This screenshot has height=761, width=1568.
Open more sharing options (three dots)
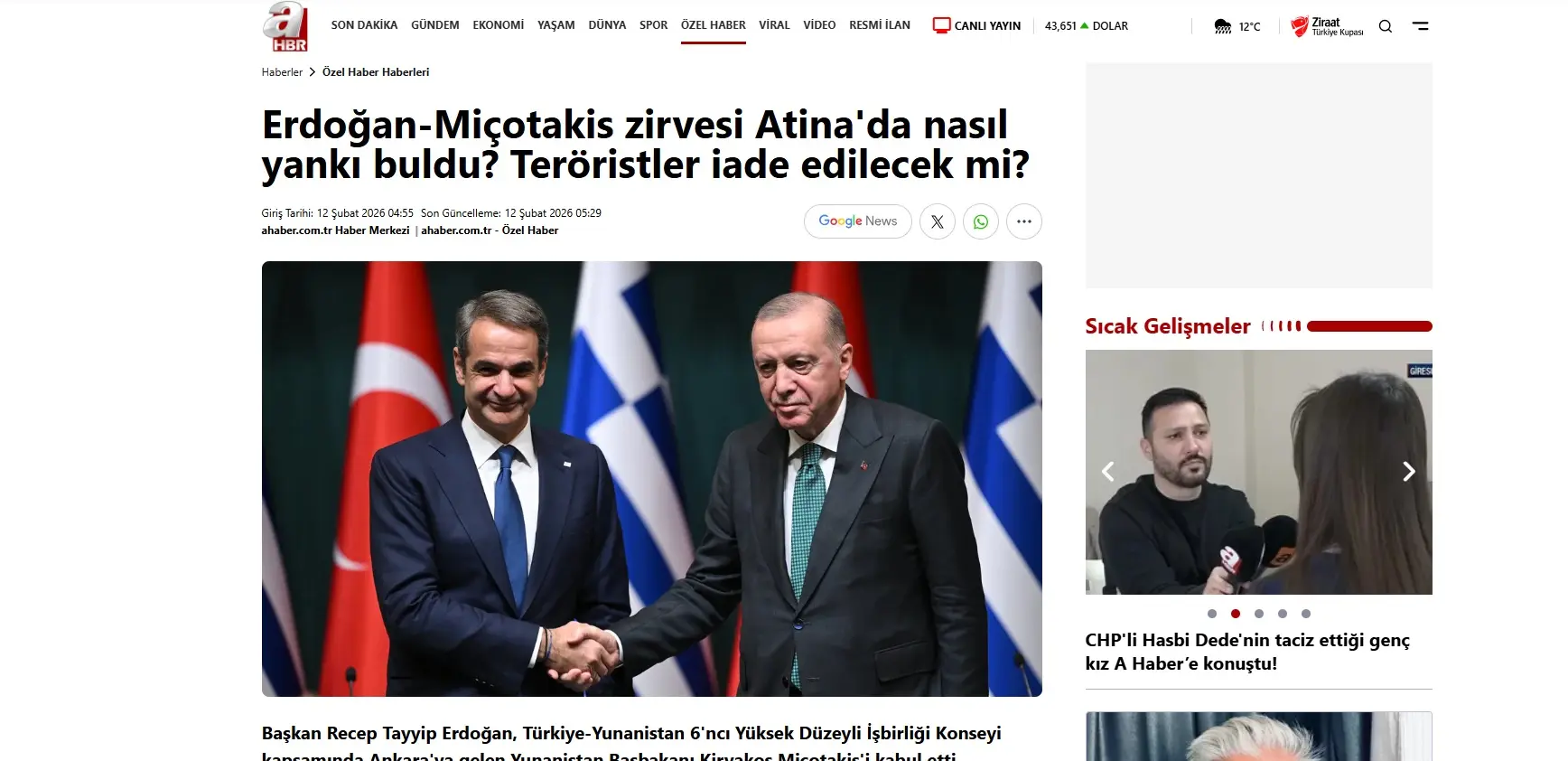[1024, 221]
